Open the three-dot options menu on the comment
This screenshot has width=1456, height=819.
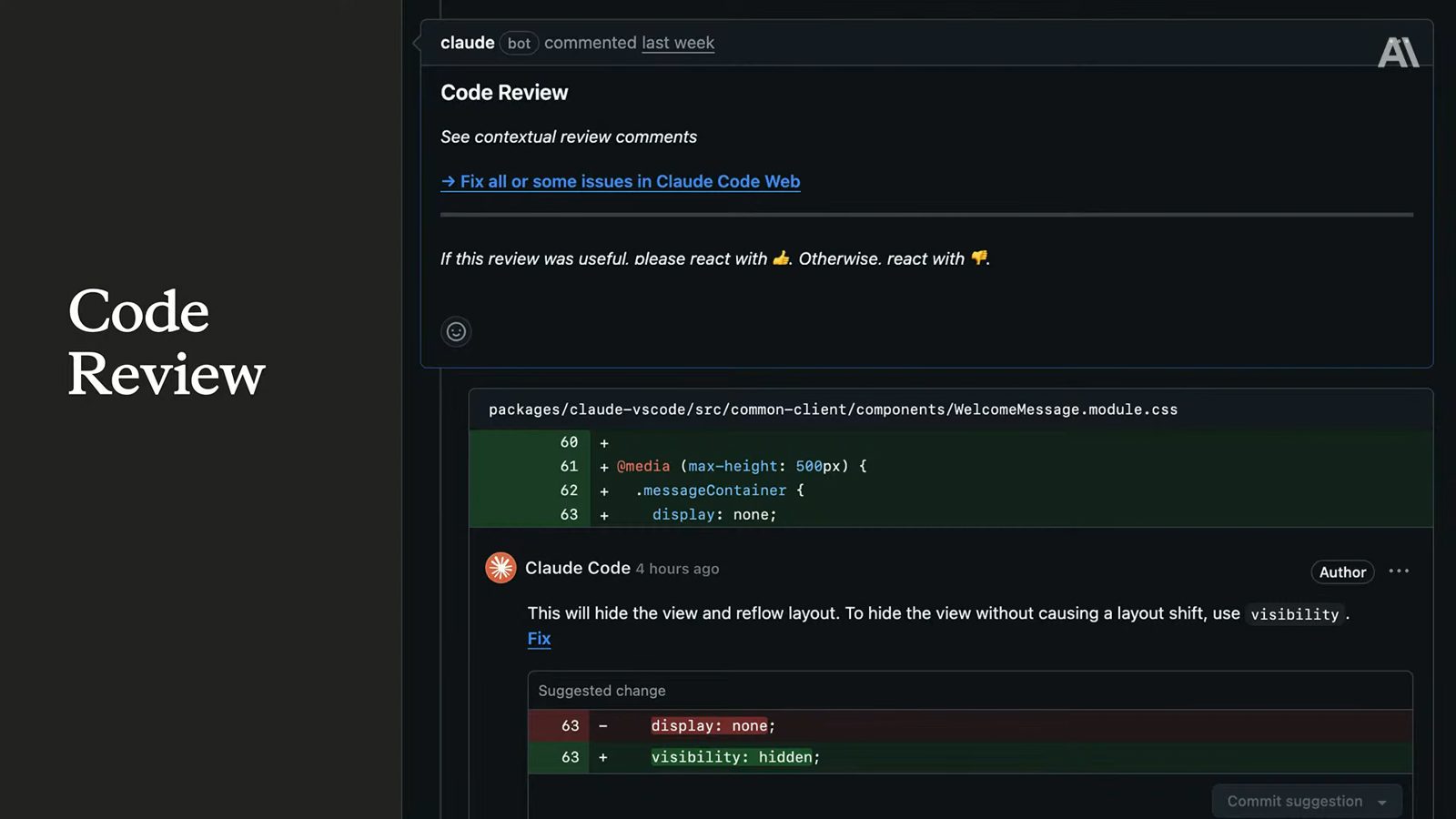pyautogui.click(x=1399, y=571)
